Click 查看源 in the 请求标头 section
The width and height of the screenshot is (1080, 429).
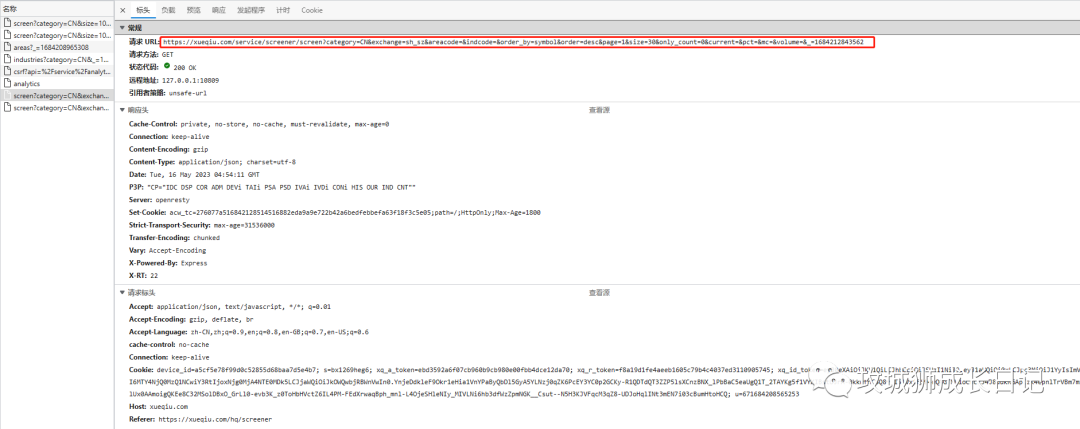click(599, 292)
